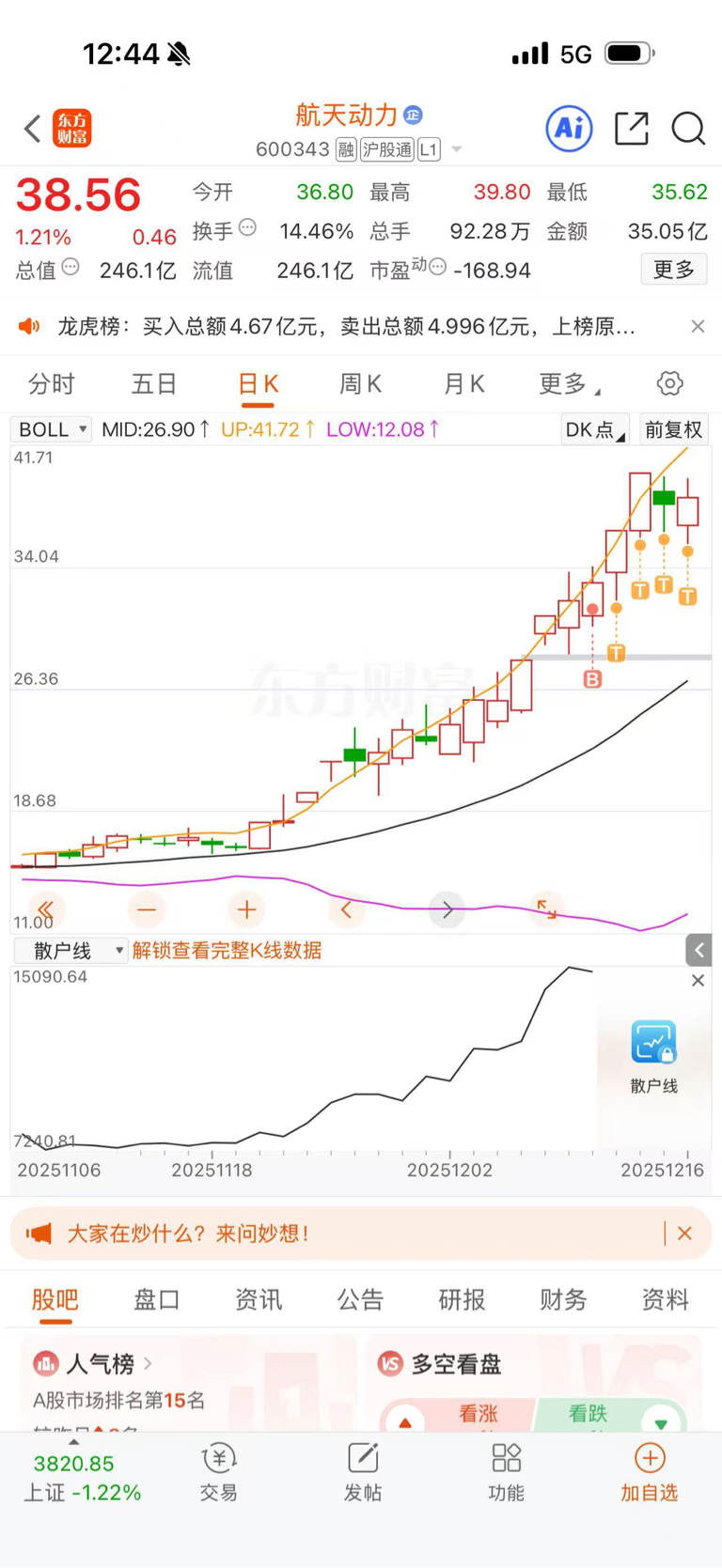
Task: Open the DK点 dropdown
Action: pyautogui.click(x=595, y=429)
